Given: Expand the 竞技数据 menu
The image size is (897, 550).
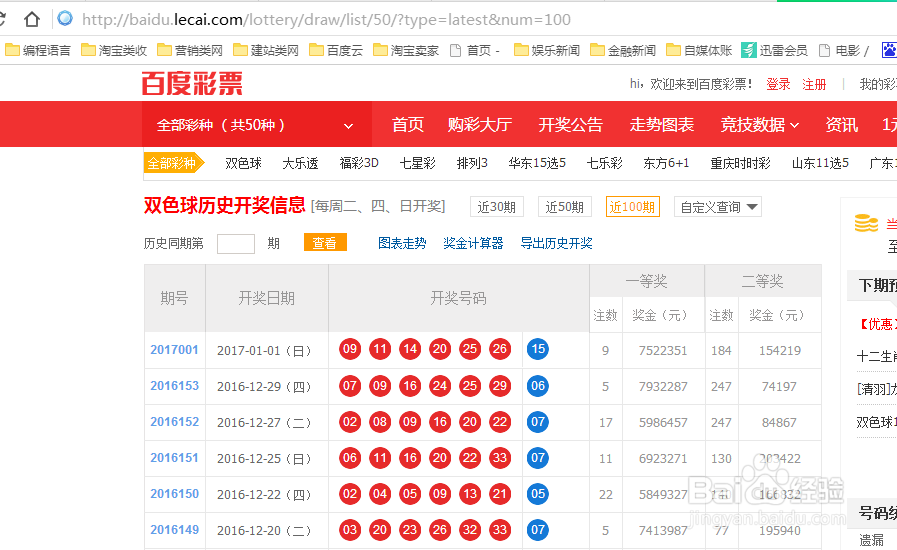Looking at the screenshot, I should click(760, 125).
